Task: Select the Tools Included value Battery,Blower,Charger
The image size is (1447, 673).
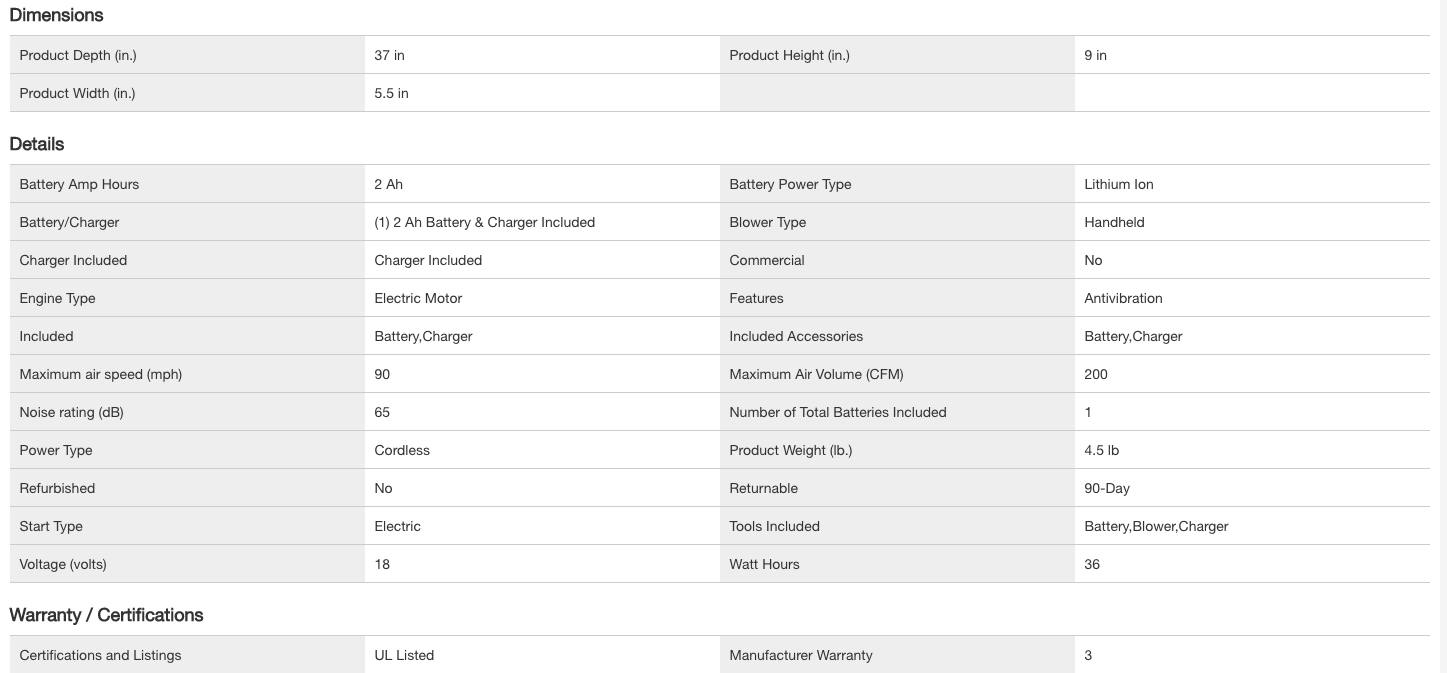Action: click(x=1156, y=527)
